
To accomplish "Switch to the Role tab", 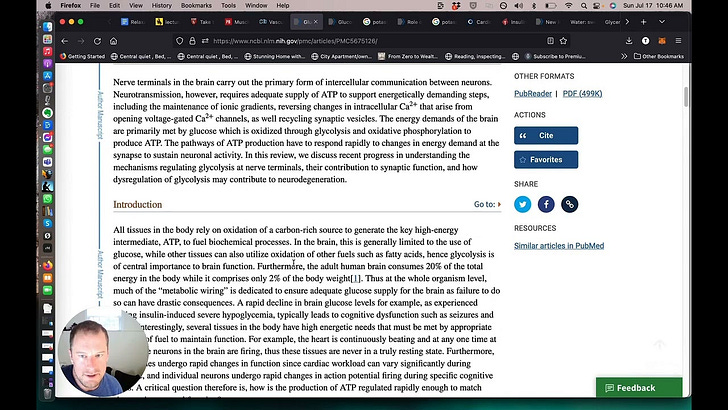I will click(x=410, y=22).
